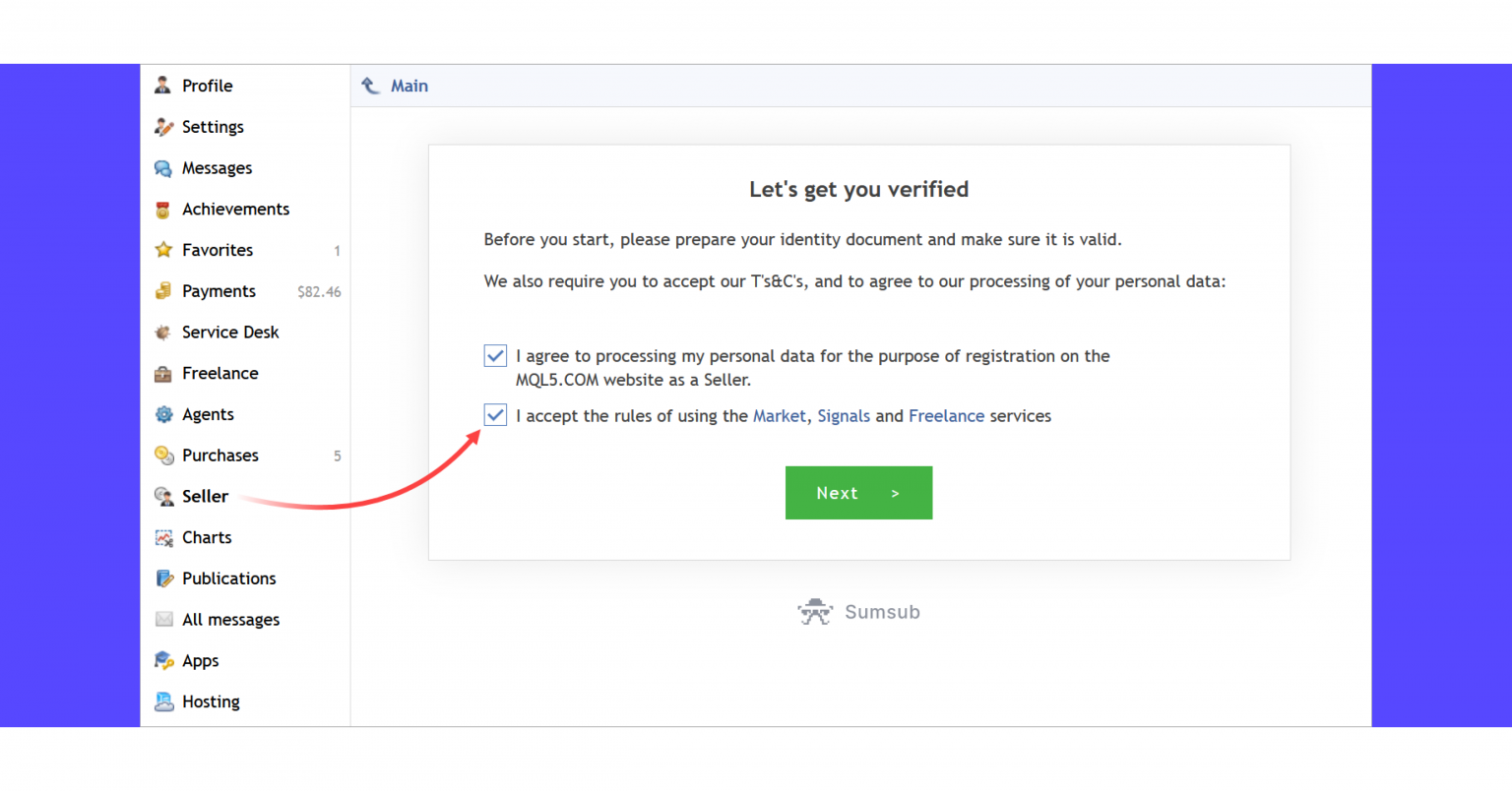Select the Achievements medal icon
The image size is (1512, 791).
click(163, 210)
